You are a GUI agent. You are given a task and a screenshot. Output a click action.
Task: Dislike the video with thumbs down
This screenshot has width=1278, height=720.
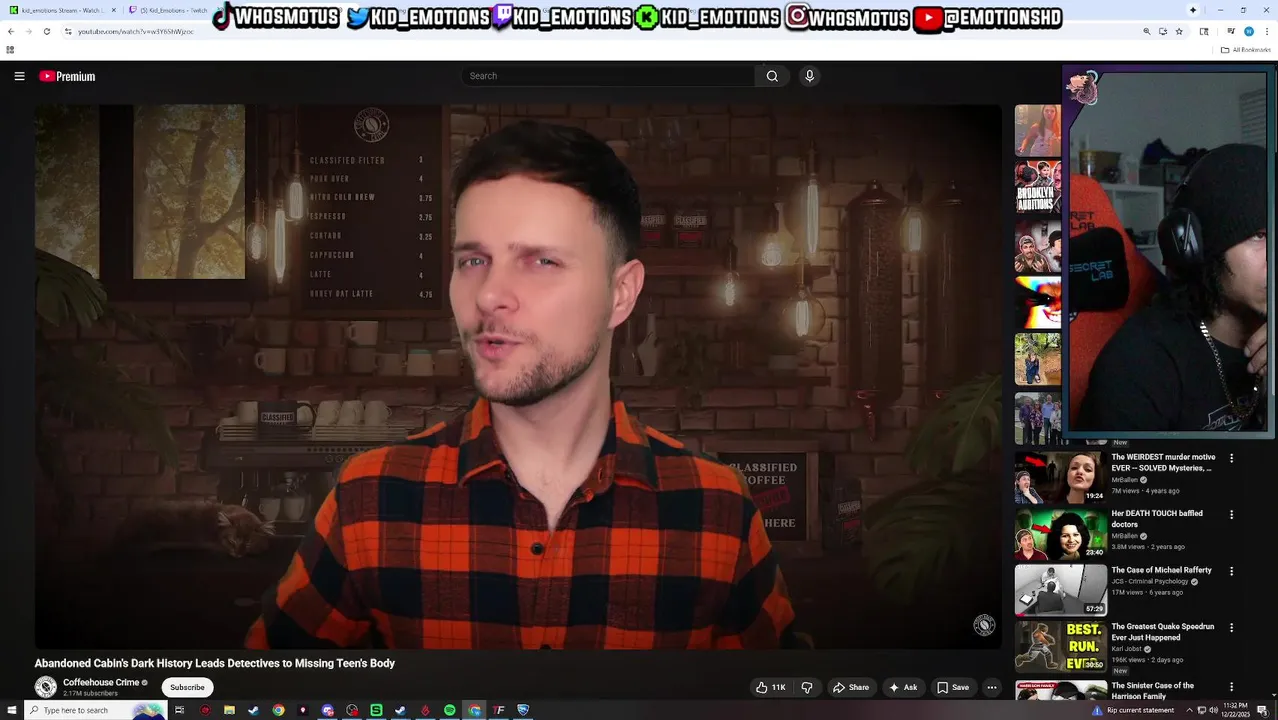807,687
